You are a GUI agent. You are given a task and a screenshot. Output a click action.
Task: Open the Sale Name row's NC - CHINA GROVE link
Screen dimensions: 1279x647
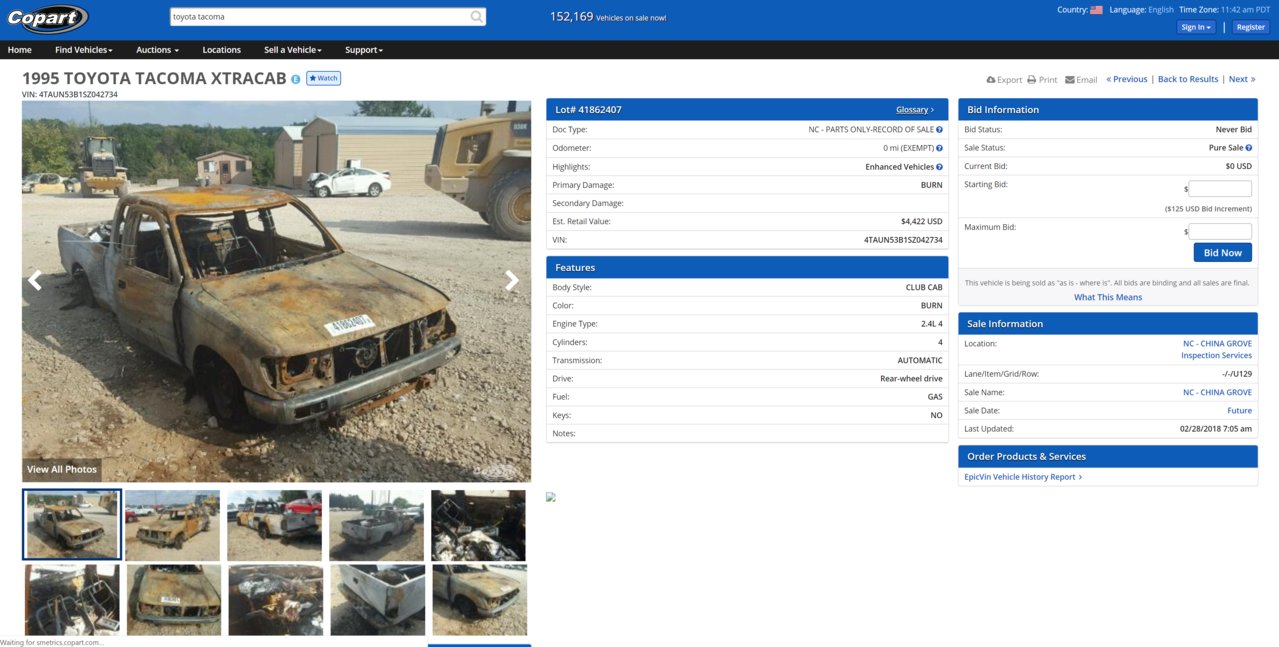point(1217,392)
